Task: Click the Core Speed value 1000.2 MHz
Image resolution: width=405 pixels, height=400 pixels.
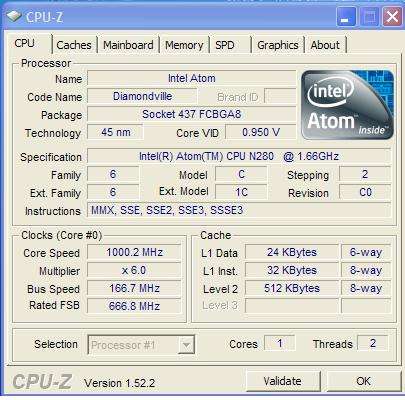Action: click(134, 252)
